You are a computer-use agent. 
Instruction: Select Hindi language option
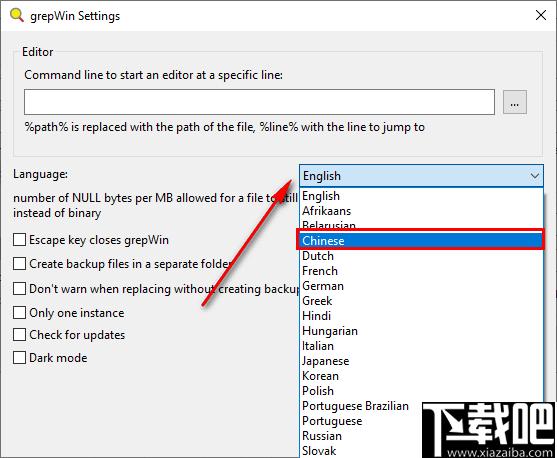(421, 316)
